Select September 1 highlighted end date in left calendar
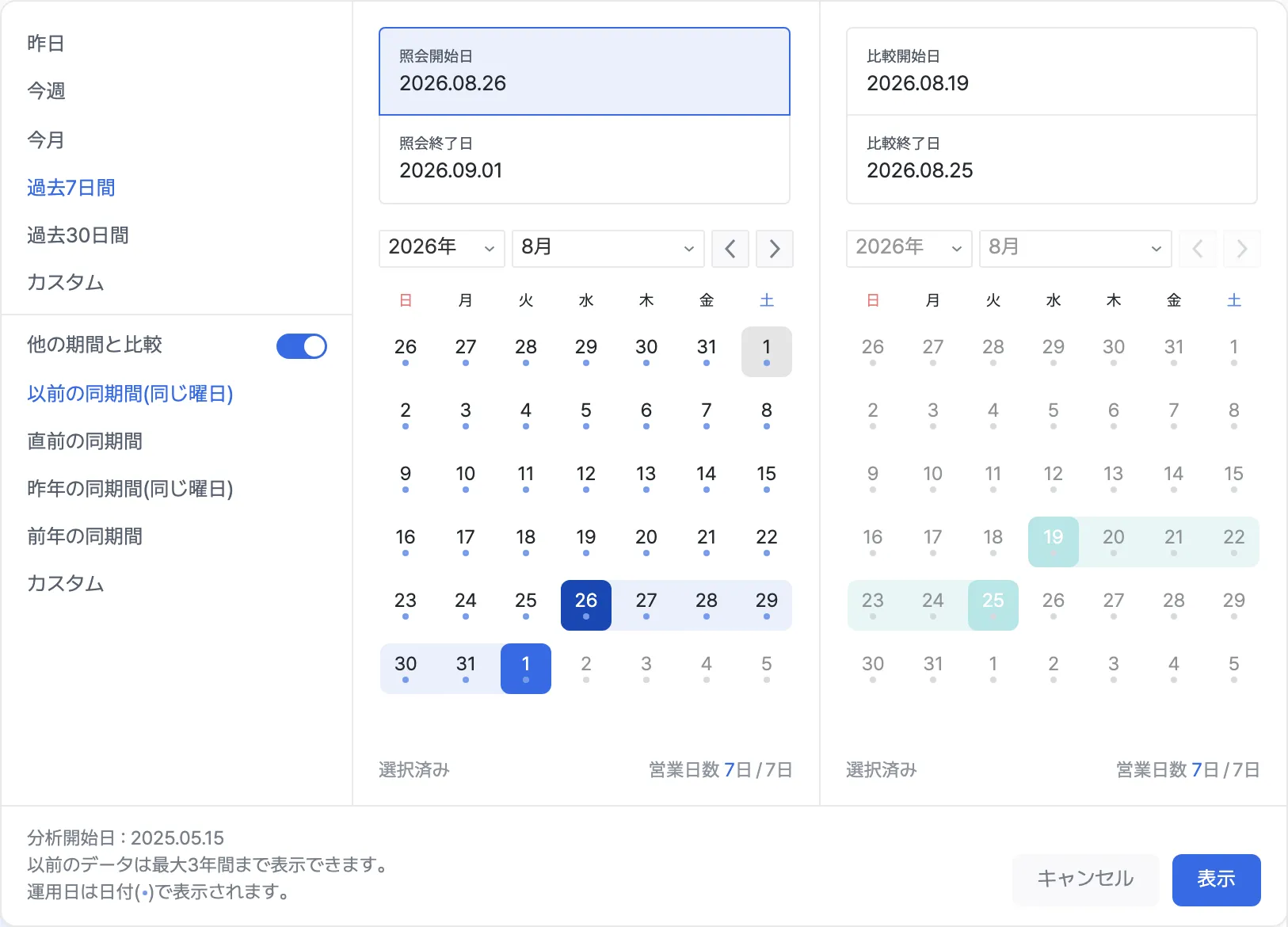The image size is (1288, 927). click(x=526, y=669)
